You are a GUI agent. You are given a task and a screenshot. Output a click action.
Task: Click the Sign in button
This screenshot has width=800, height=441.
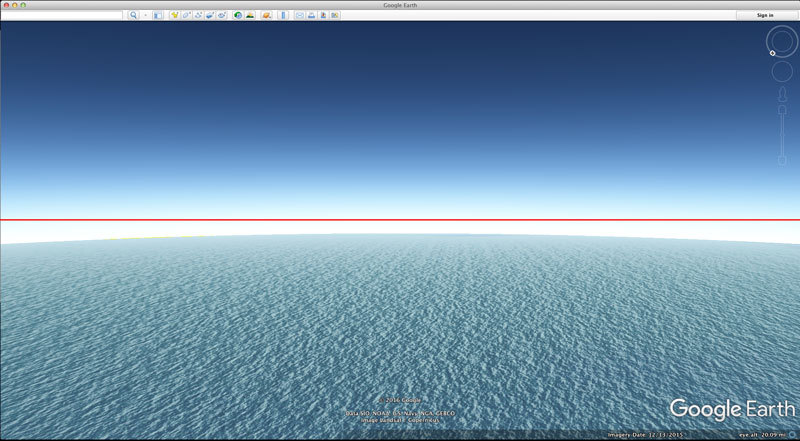click(x=765, y=15)
